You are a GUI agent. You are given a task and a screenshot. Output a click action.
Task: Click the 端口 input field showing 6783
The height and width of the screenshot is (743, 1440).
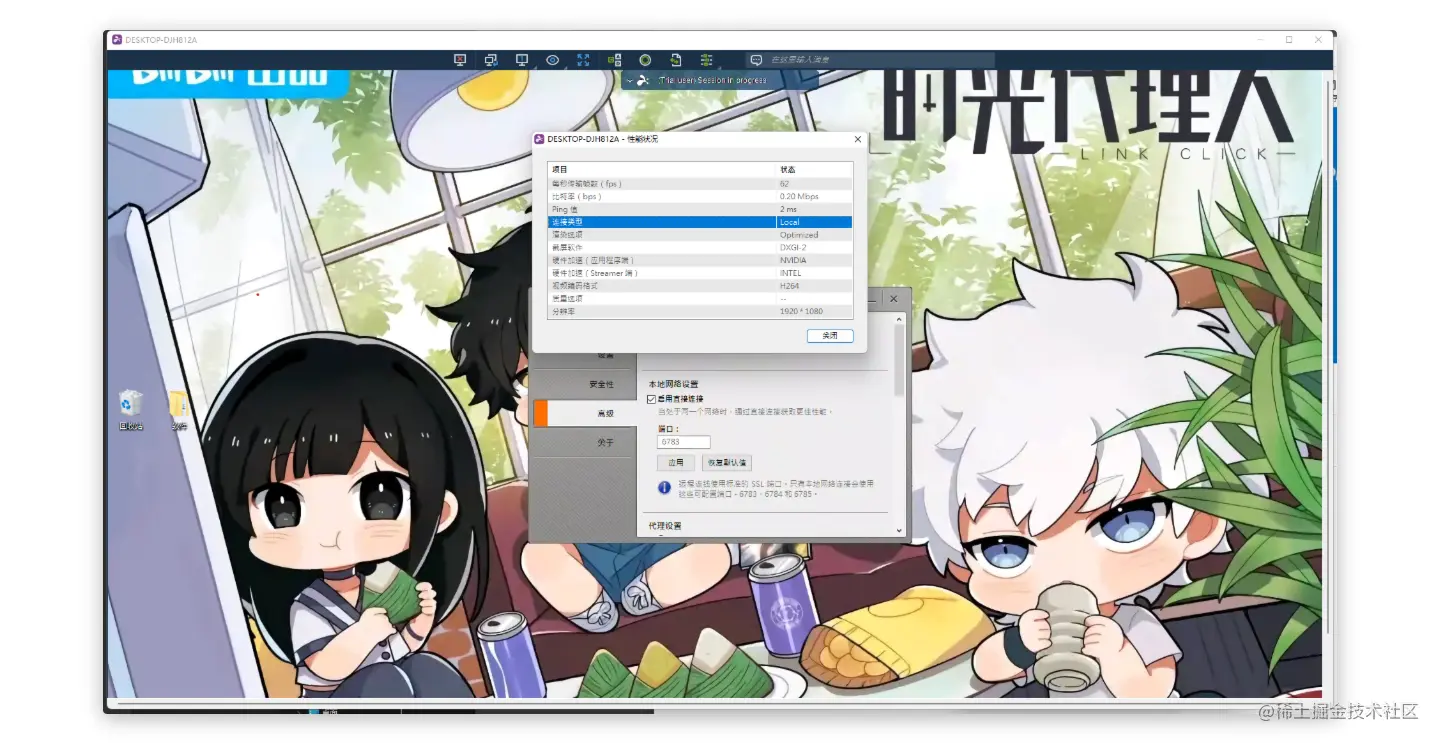(684, 442)
